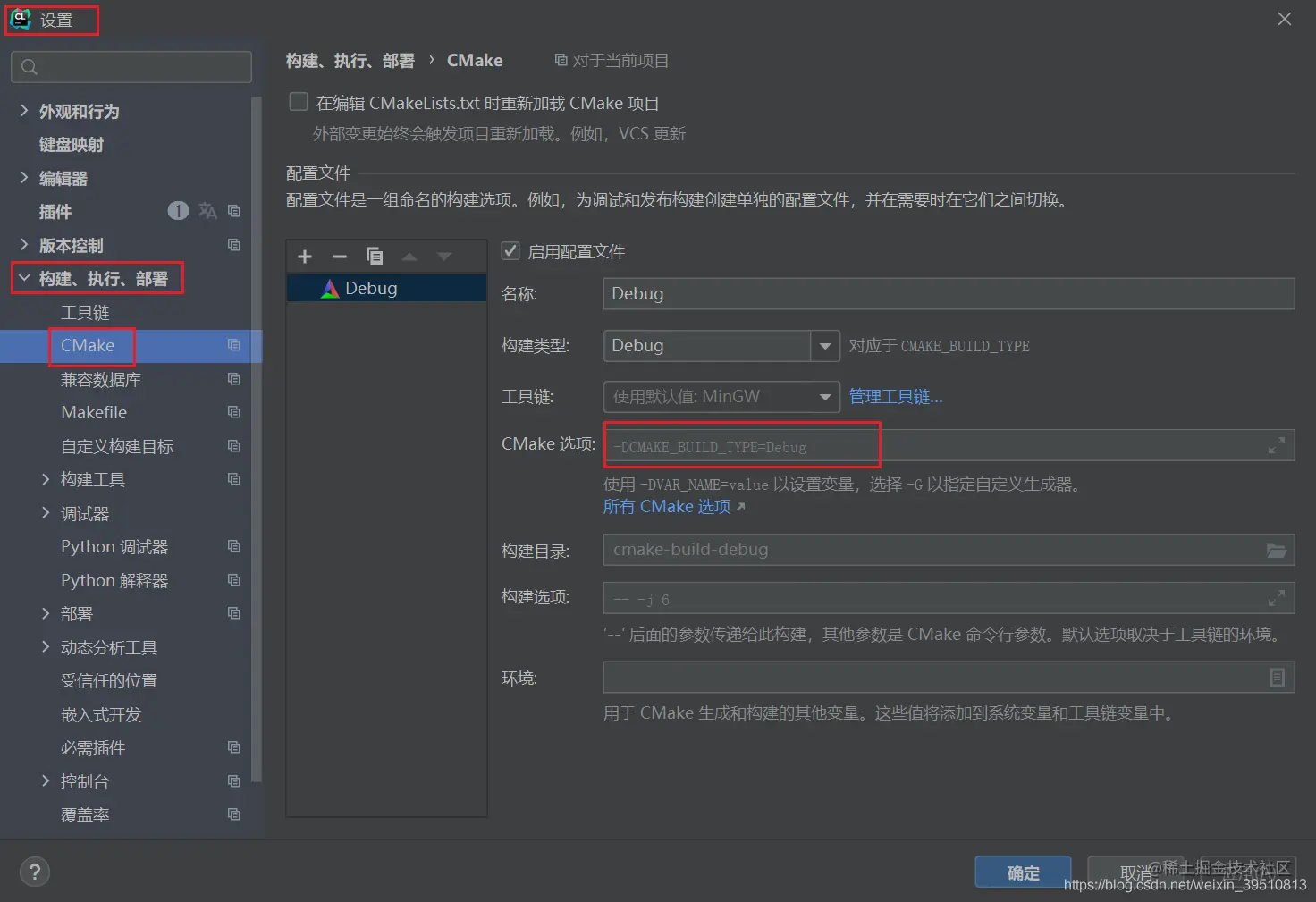Click copy icon next to Makefile in sidebar

(x=233, y=412)
